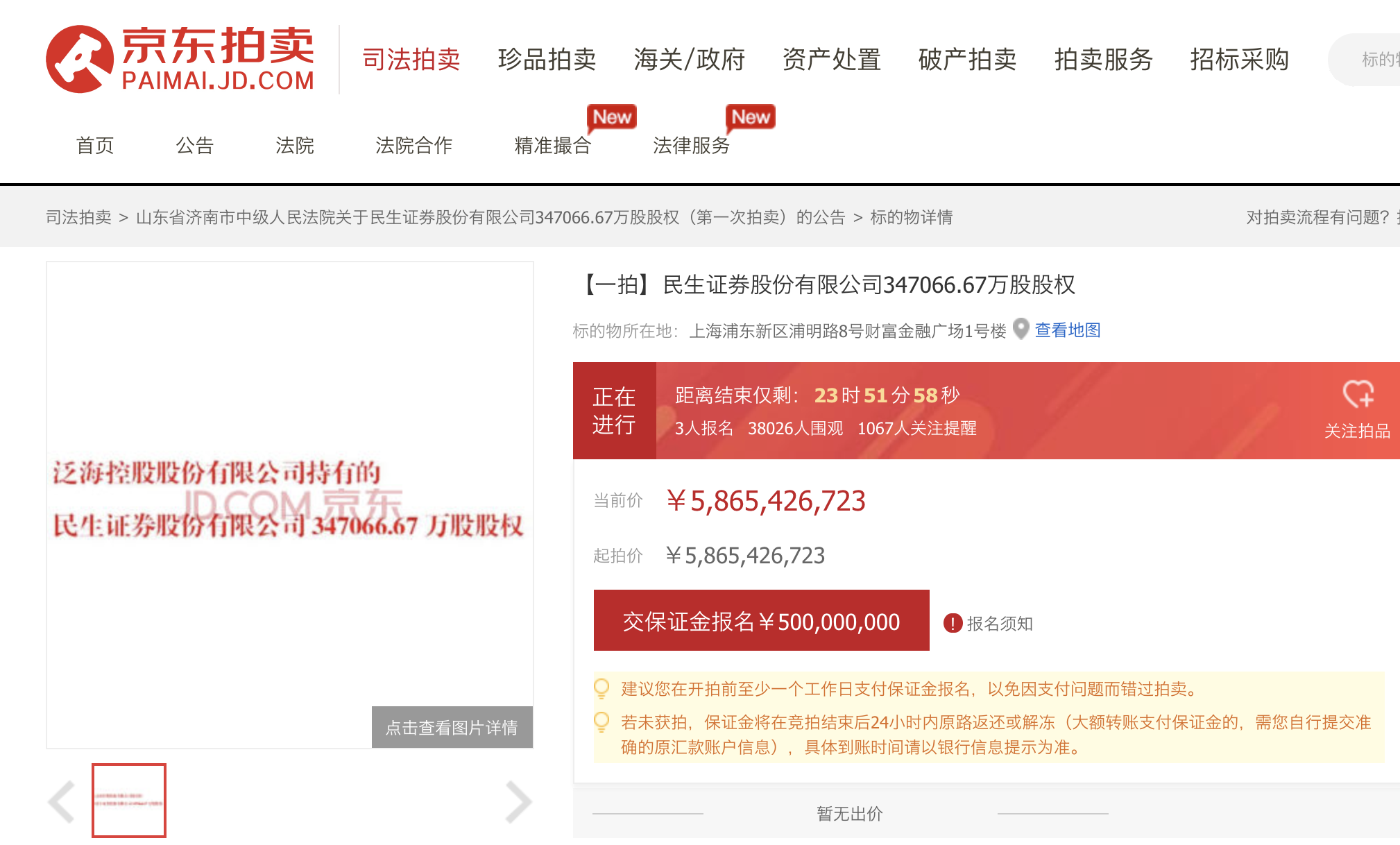
Task: Click the 正在进行 status label
Action: 614,411
